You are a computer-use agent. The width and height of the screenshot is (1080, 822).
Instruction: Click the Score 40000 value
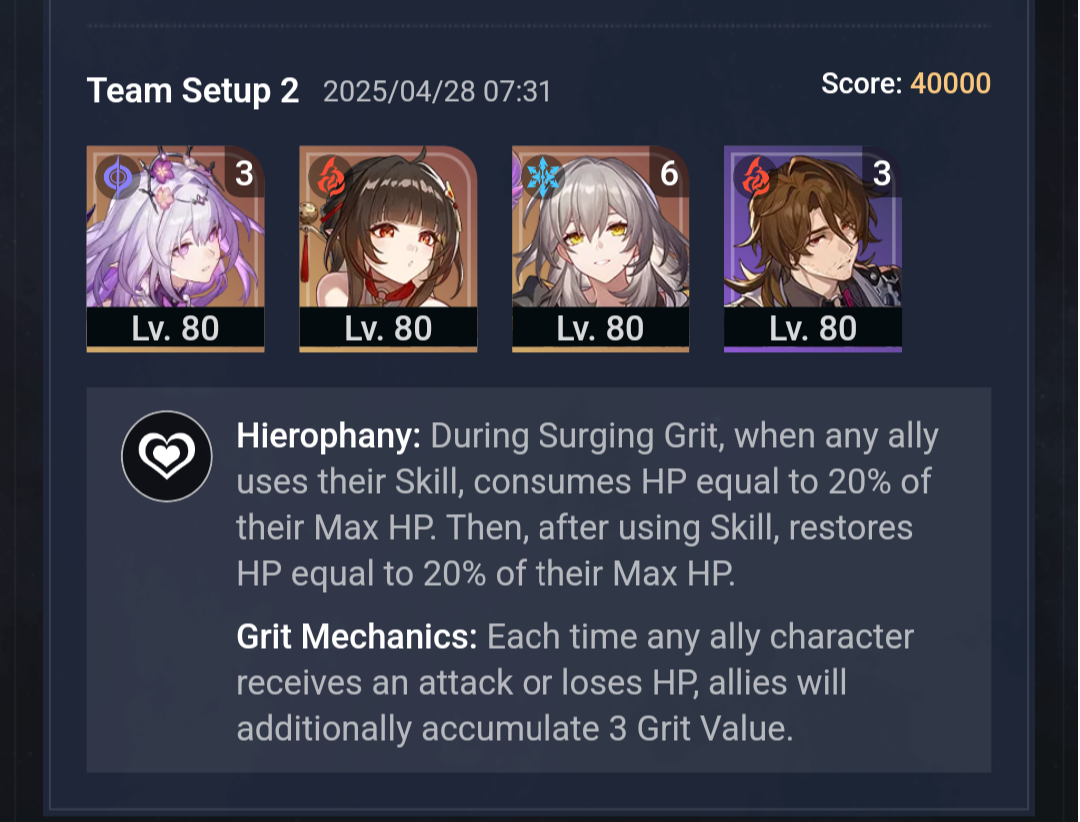point(950,83)
